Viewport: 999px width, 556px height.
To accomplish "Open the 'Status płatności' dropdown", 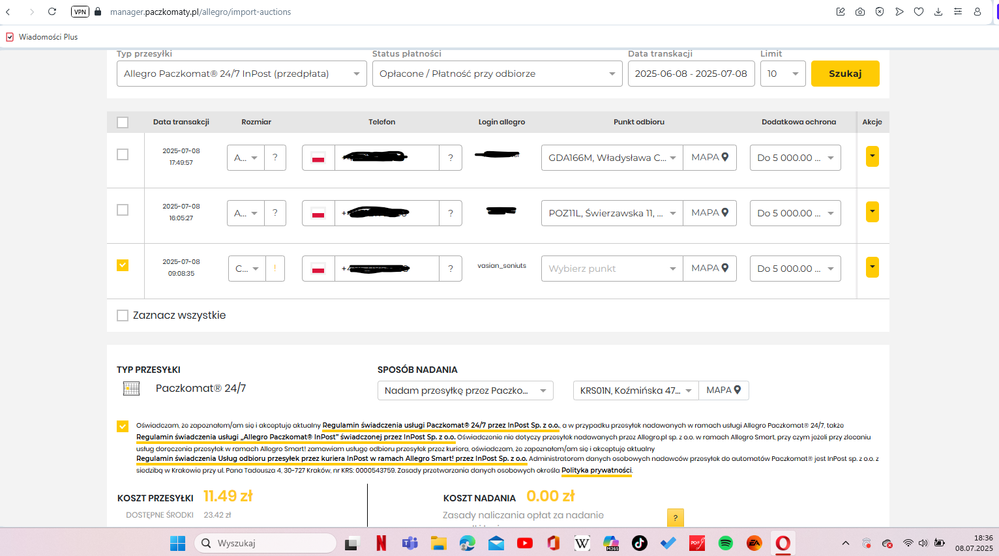I will 497,74.
